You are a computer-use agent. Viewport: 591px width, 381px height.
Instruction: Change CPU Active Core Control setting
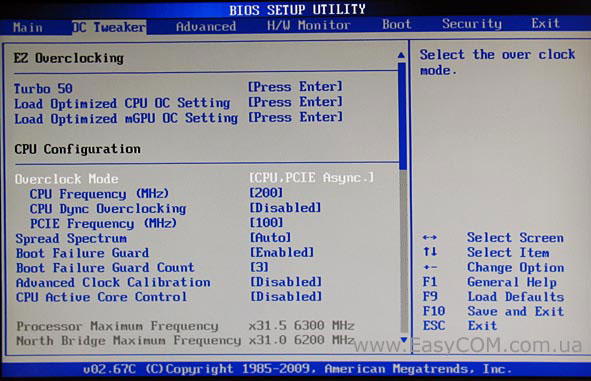[286, 297]
